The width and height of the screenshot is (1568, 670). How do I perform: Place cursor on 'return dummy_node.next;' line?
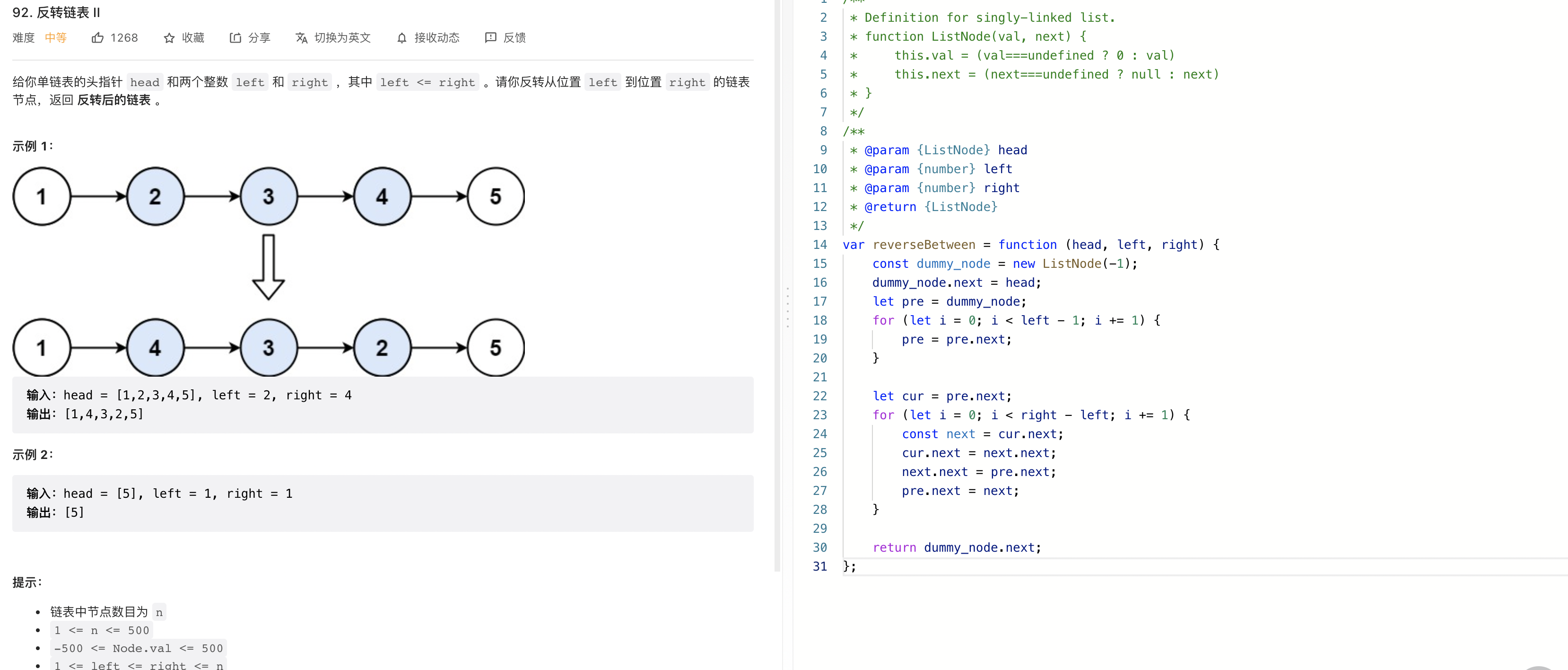[957, 547]
